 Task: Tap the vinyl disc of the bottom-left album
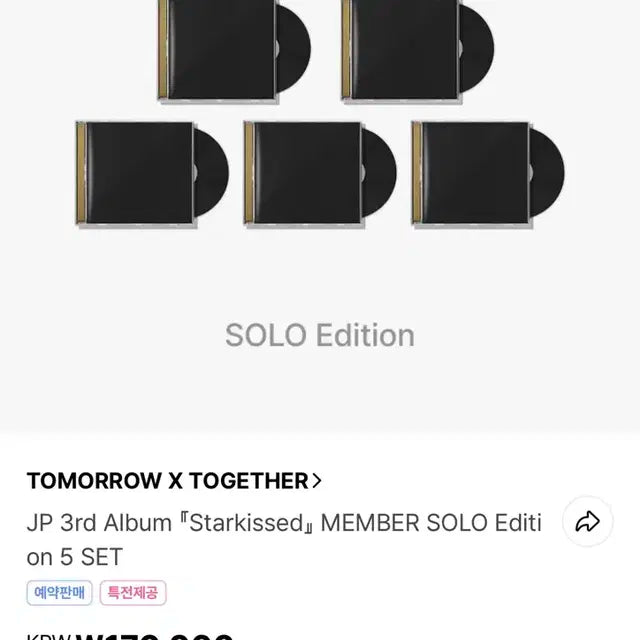coord(211,173)
